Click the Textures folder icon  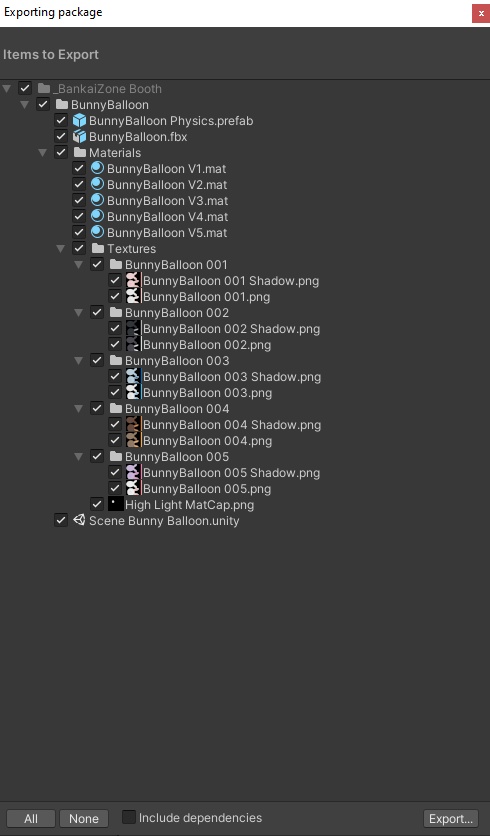98,248
